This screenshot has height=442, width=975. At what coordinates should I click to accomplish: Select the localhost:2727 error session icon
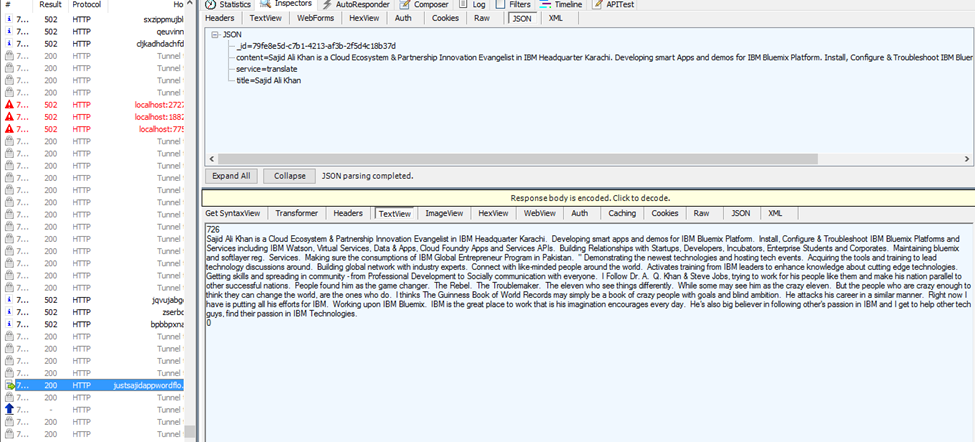click(9, 104)
